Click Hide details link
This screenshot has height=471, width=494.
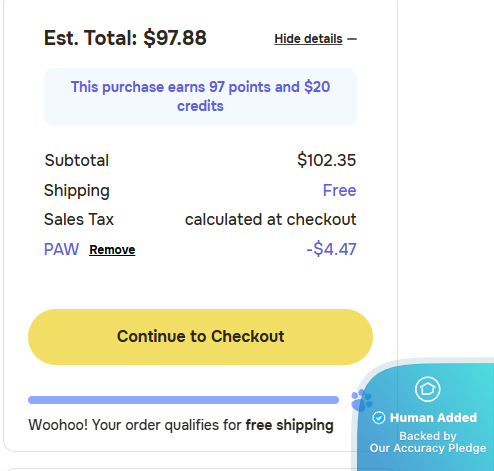pyautogui.click(x=308, y=39)
